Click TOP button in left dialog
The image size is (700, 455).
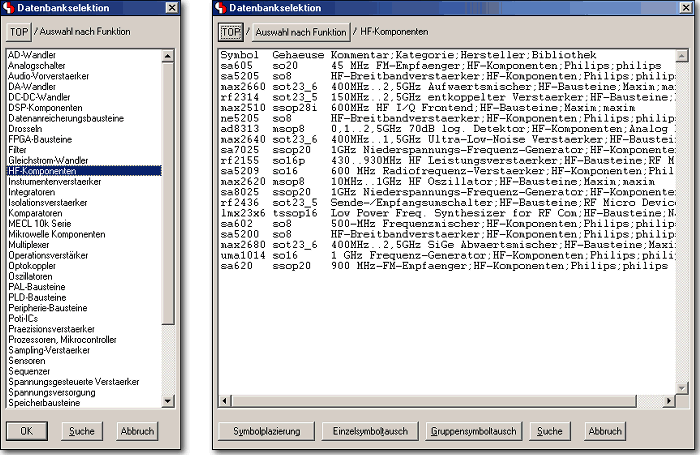[x=19, y=32]
